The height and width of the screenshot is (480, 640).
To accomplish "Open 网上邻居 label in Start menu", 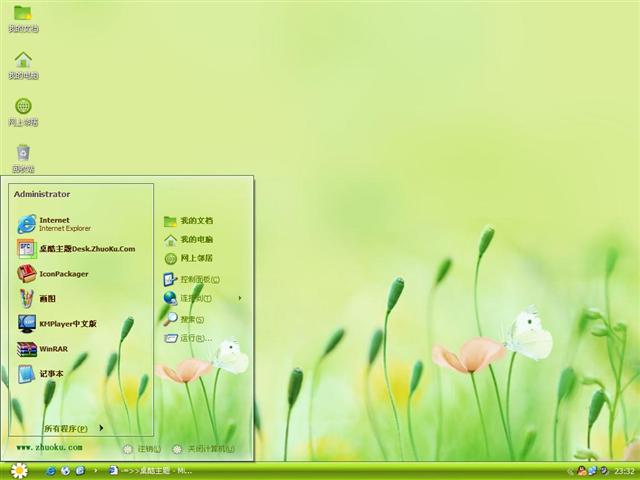I will (197, 258).
